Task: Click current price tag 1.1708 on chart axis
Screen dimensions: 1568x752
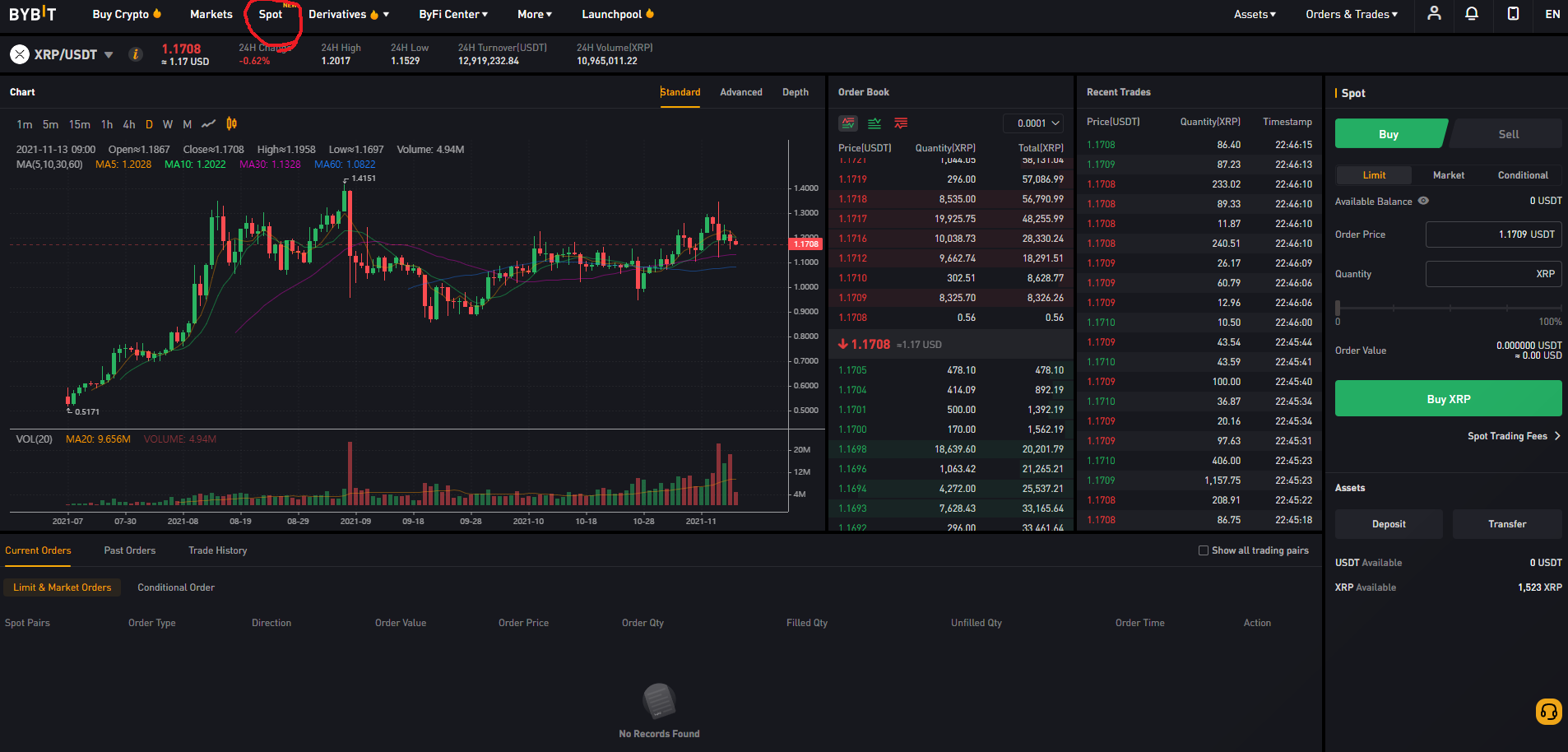Action: (x=806, y=244)
